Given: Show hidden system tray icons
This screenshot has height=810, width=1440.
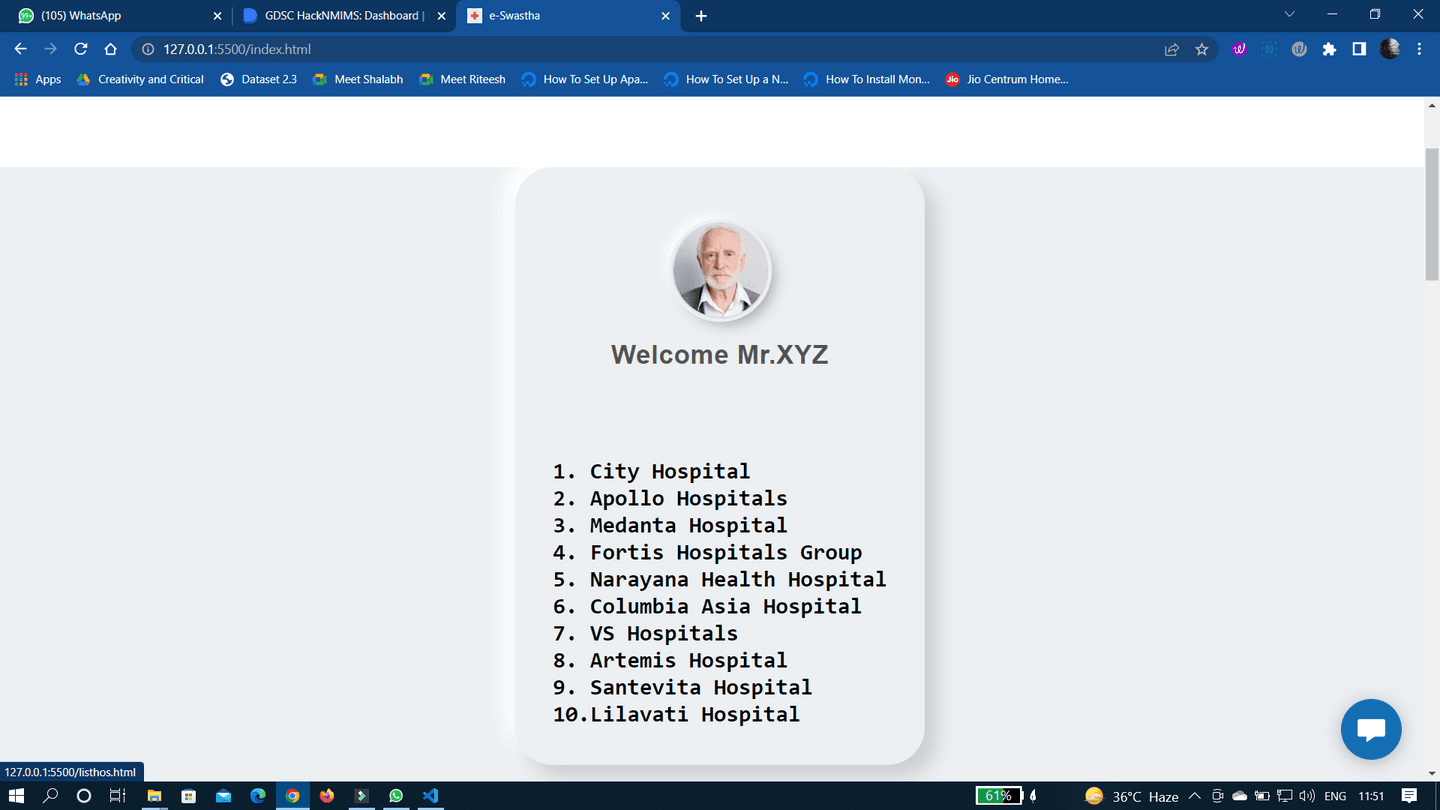Looking at the screenshot, I should 1194,796.
